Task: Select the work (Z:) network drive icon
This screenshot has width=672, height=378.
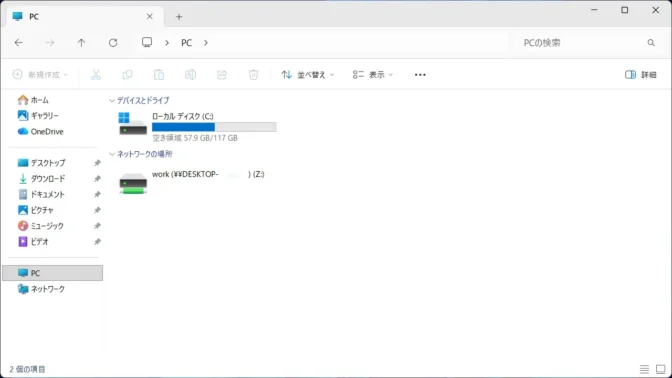Action: (x=133, y=183)
